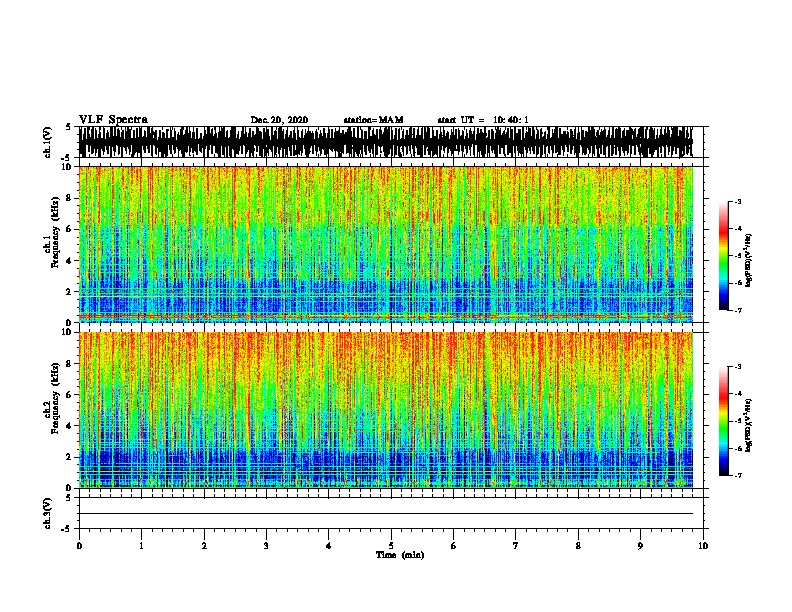Image resolution: width=792 pixels, height=612 pixels.
Task: Click the time-axis tick label "1"
Action: tap(141, 546)
